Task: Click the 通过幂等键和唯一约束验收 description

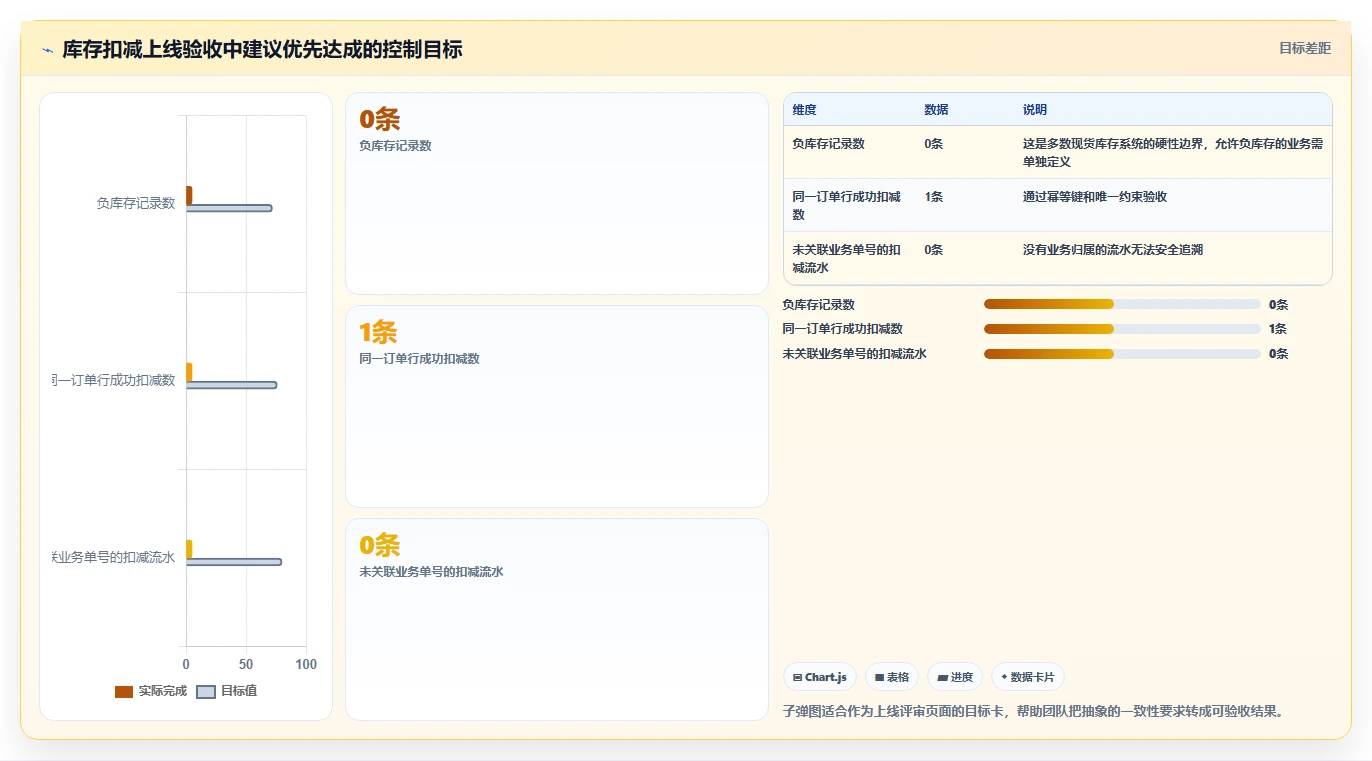Action: click(x=1094, y=197)
